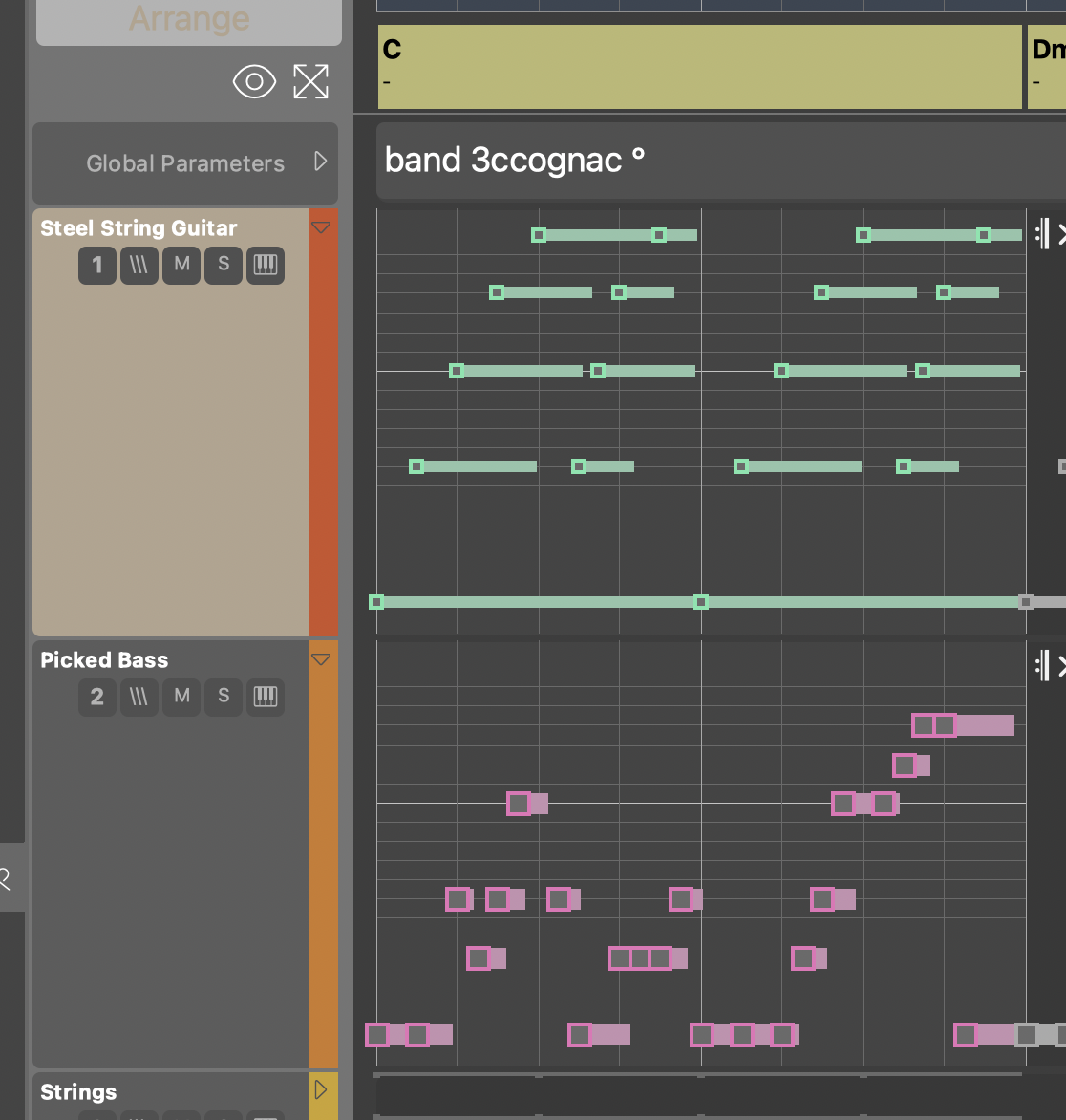The width and height of the screenshot is (1066, 1120).
Task: Click the orange Steel String Guitar color strip
Action: pyautogui.click(x=324, y=430)
